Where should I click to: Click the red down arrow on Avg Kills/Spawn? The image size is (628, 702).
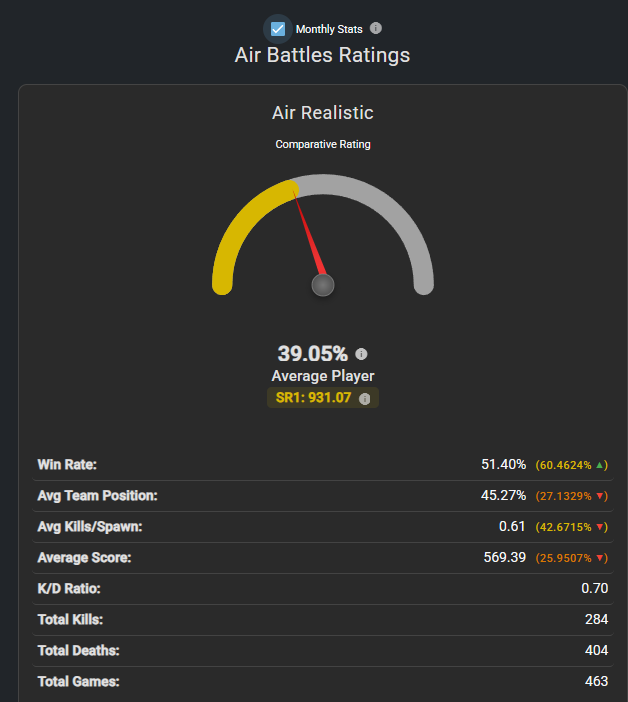tap(603, 527)
